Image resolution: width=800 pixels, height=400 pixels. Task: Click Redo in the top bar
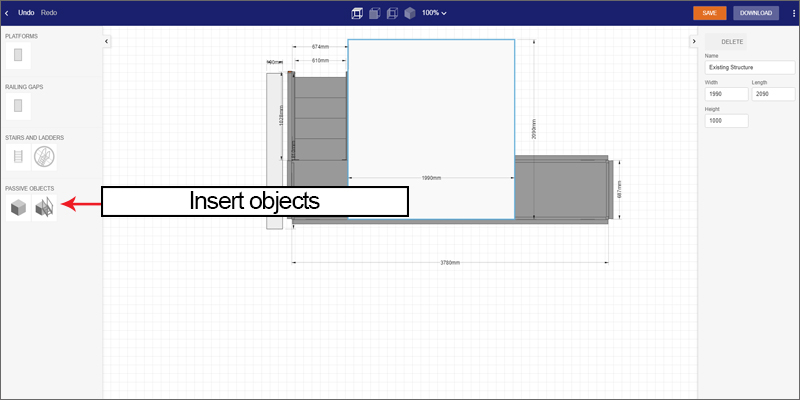click(49, 13)
